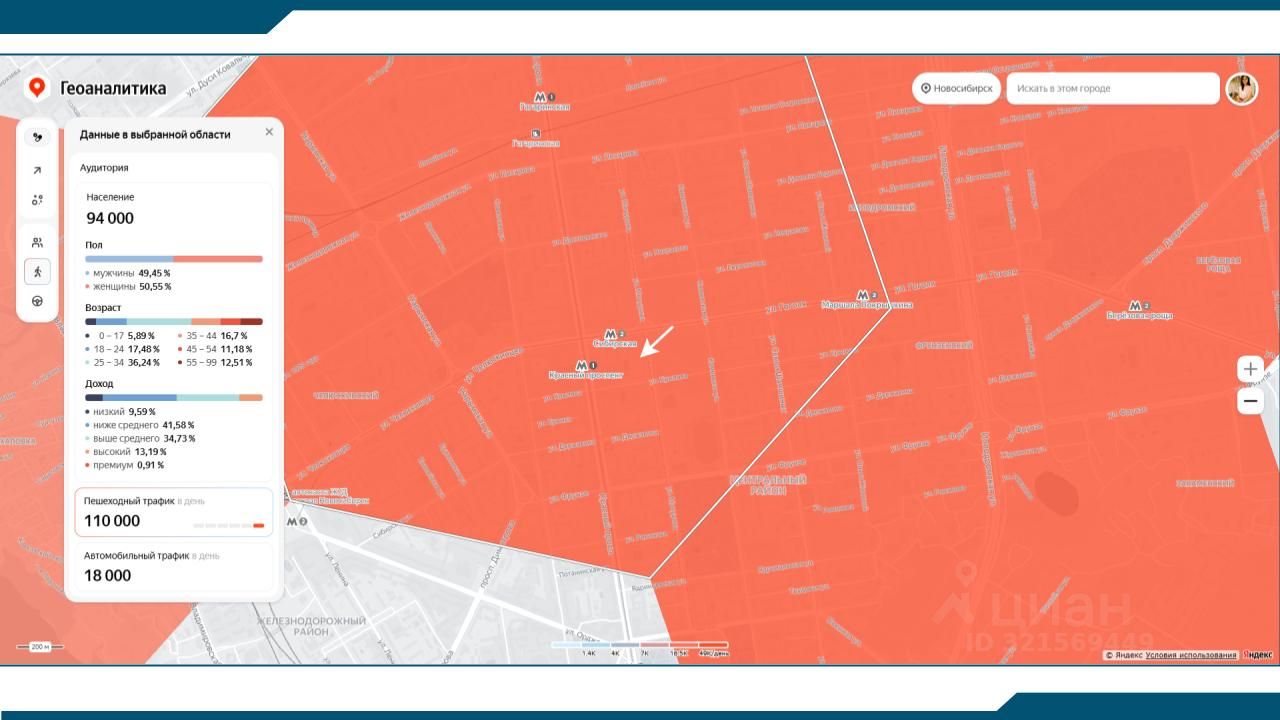Click the '25 – 34 36,24 %' age entry
Screen dimensions: 1280x720
coord(122,362)
